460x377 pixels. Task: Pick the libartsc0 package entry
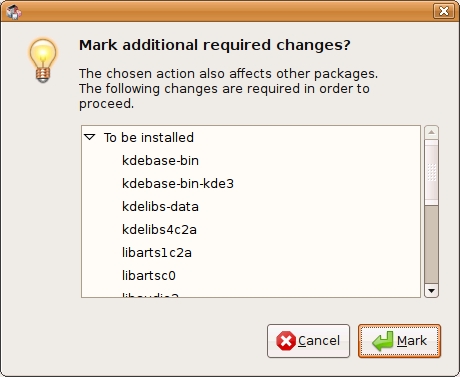tap(251, 275)
